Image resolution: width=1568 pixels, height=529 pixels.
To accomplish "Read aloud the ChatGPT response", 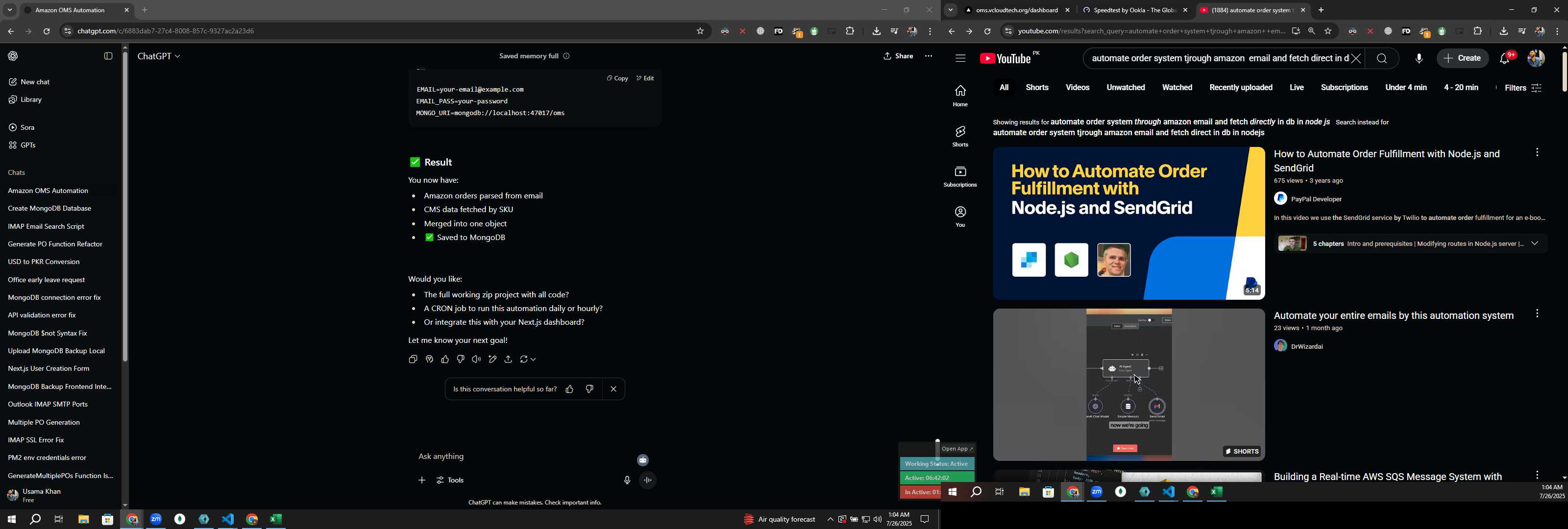I will (x=477, y=360).
